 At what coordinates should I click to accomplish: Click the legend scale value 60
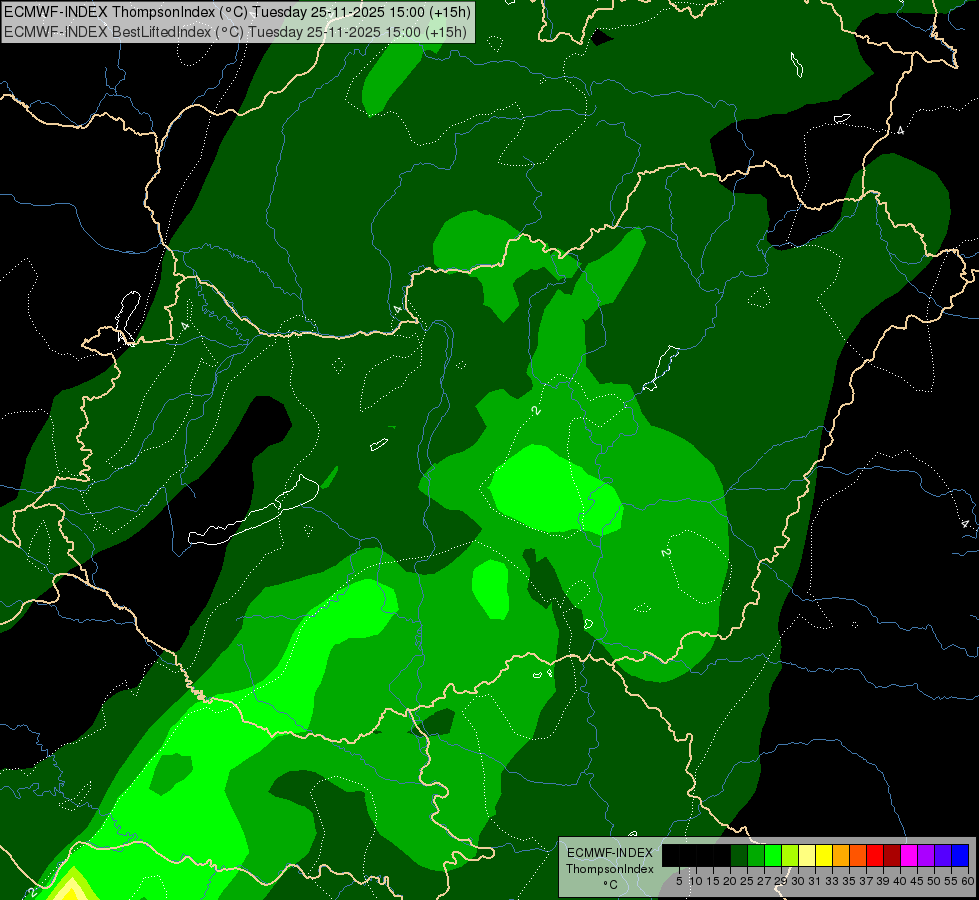[968, 881]
